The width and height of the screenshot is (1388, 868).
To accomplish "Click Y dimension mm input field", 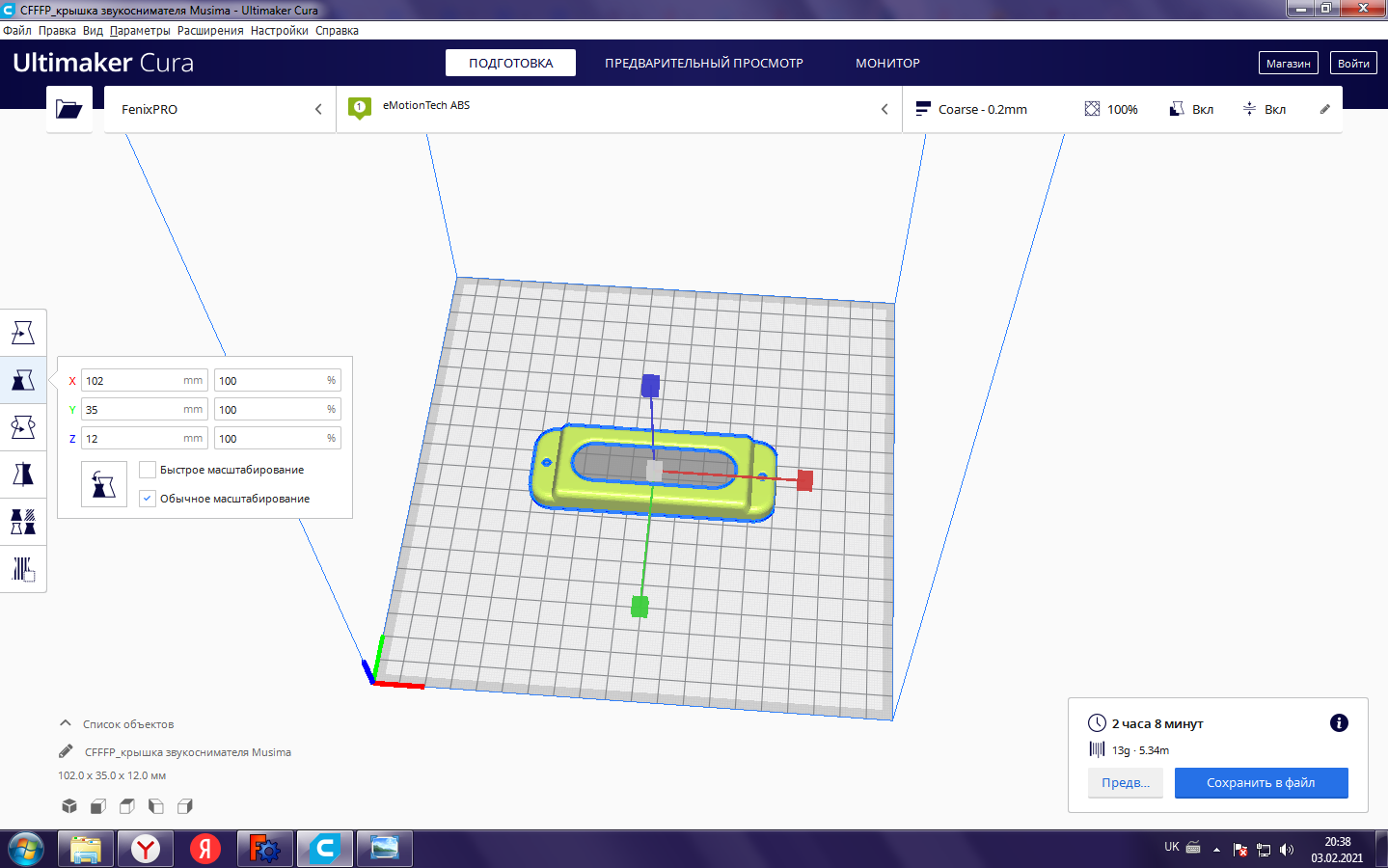I will pyautogui.click(x=145, y=410).
